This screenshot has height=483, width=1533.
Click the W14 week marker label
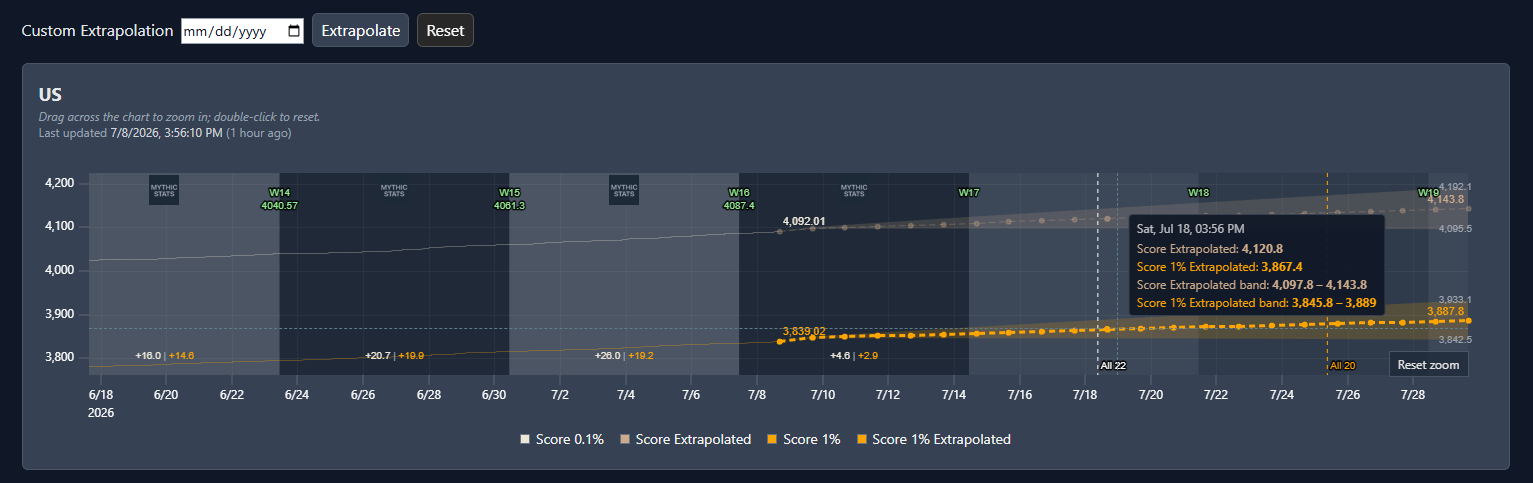coord(280,192)
